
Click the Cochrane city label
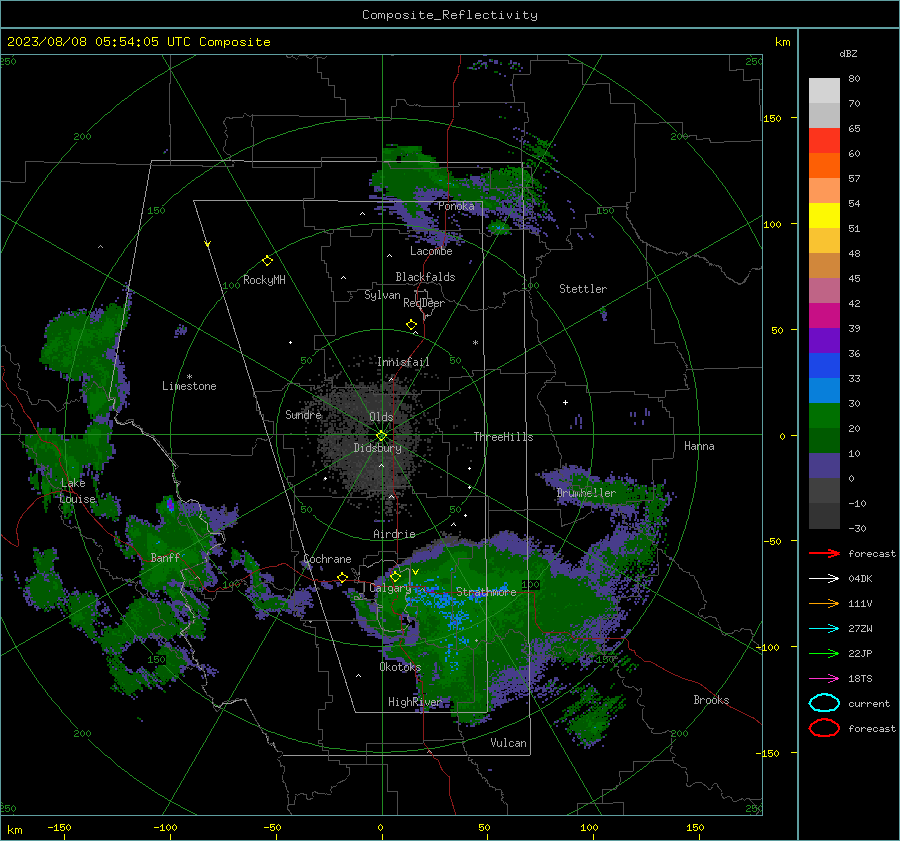coord(327,559)
